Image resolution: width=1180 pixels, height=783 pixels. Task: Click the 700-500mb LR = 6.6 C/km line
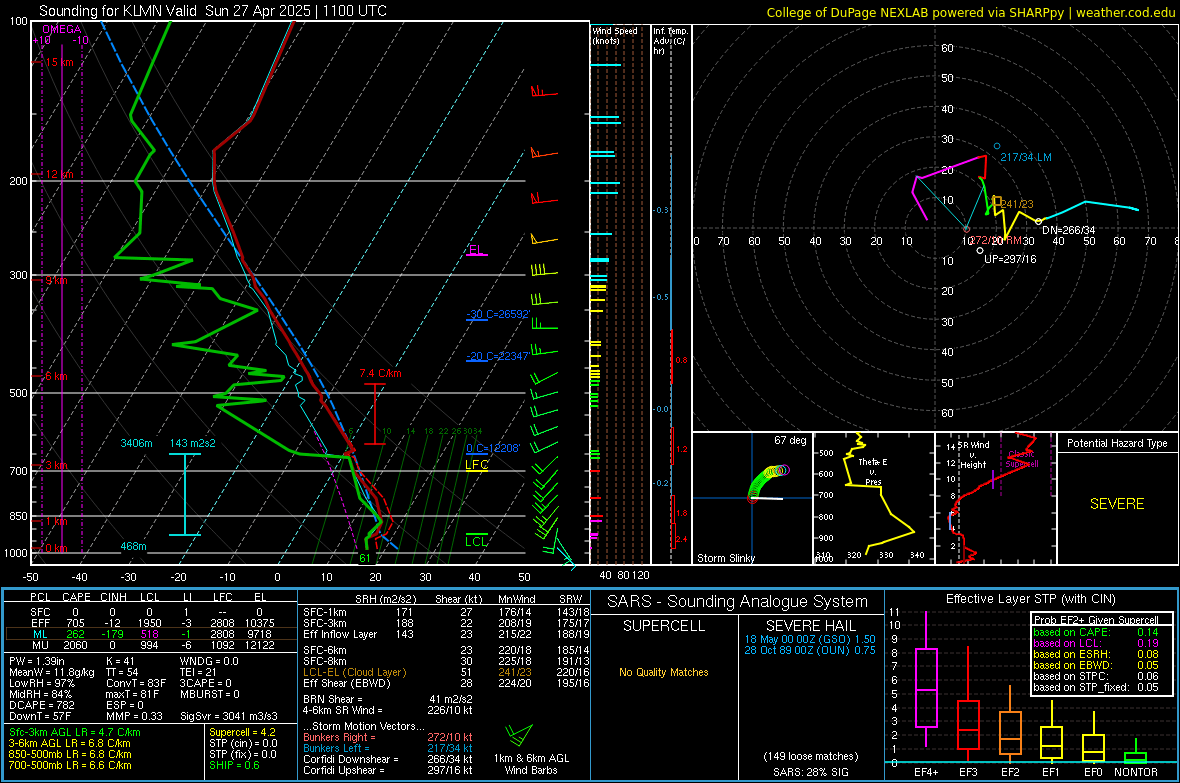pos(70,765)
